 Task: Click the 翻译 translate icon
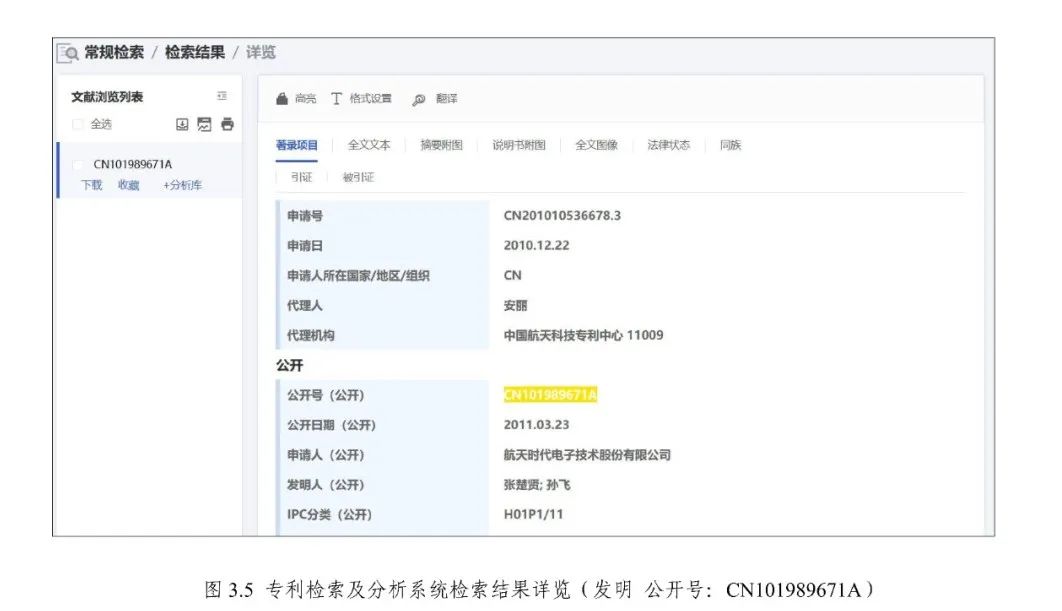coord(419,99)
